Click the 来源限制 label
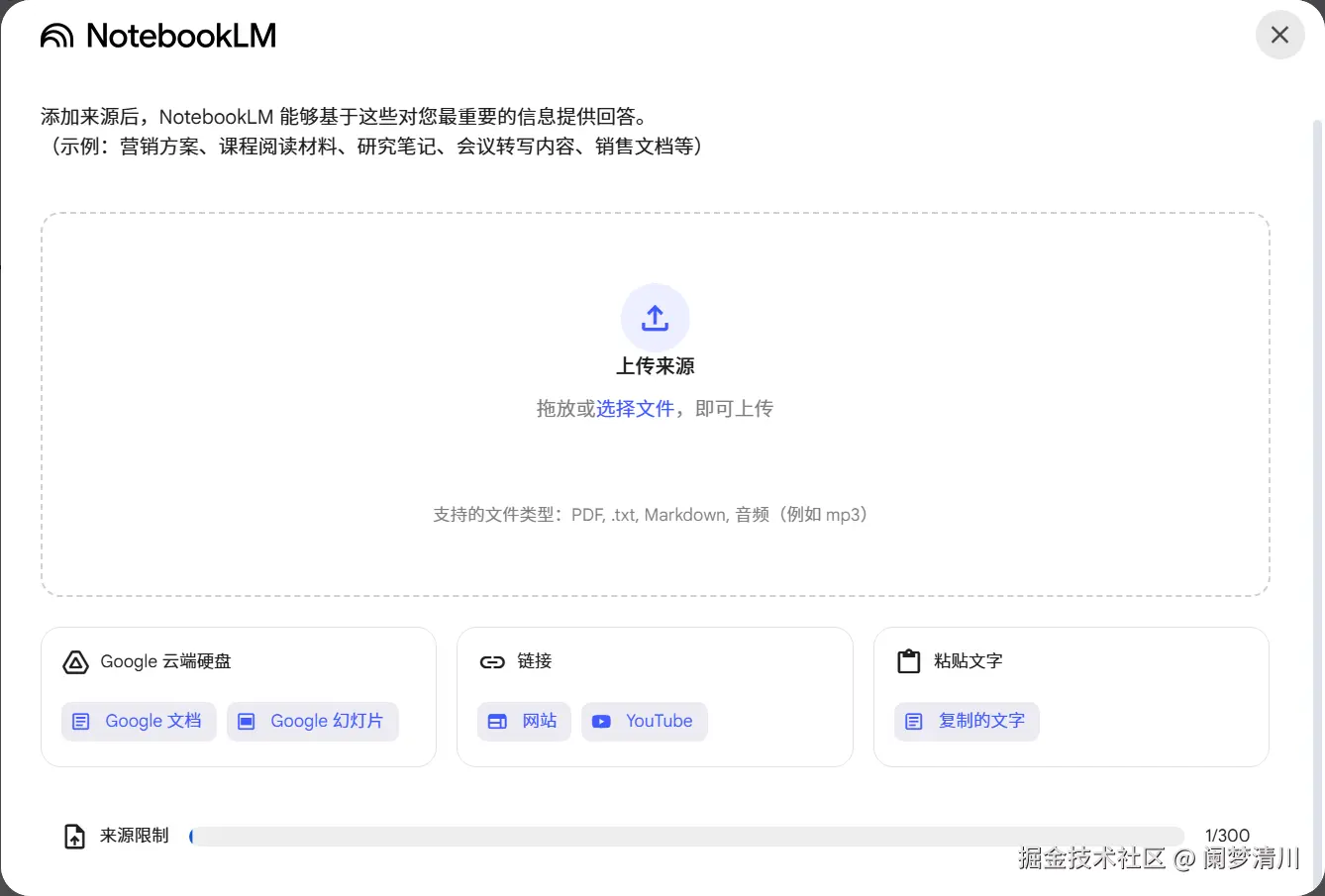 tap(135, 836)
